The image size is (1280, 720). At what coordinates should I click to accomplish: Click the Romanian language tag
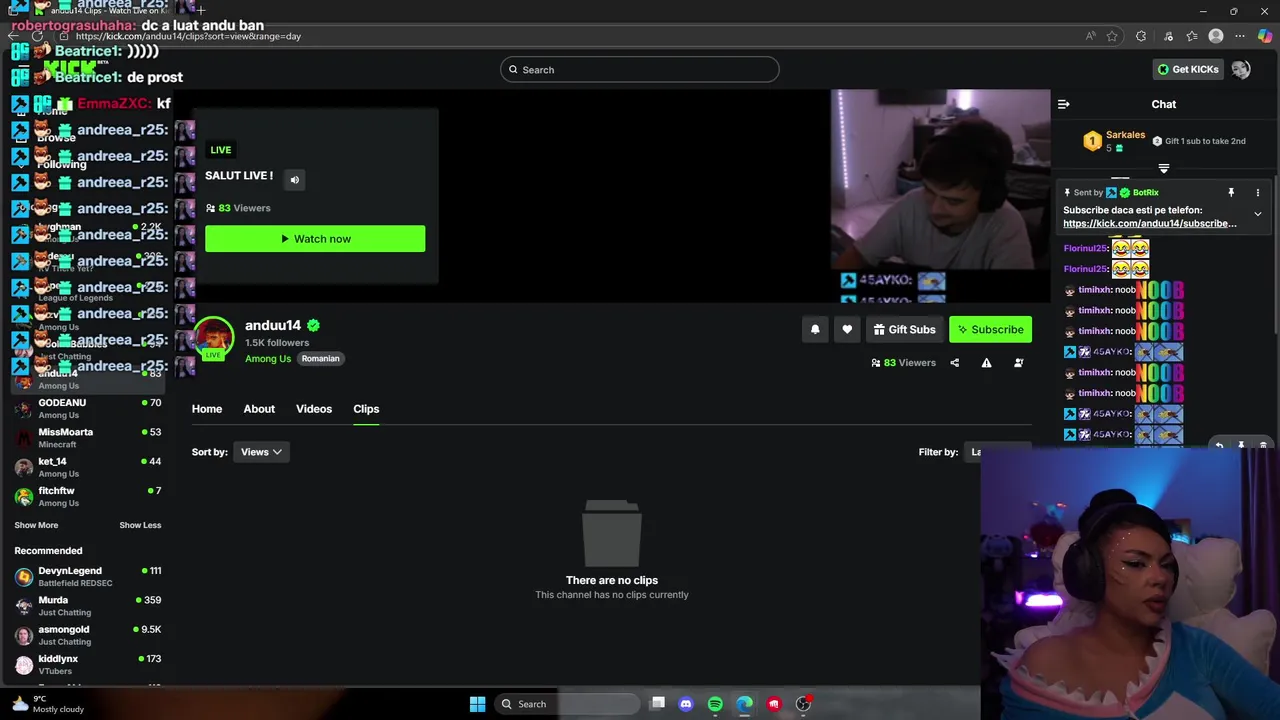(x=320, y=359)
